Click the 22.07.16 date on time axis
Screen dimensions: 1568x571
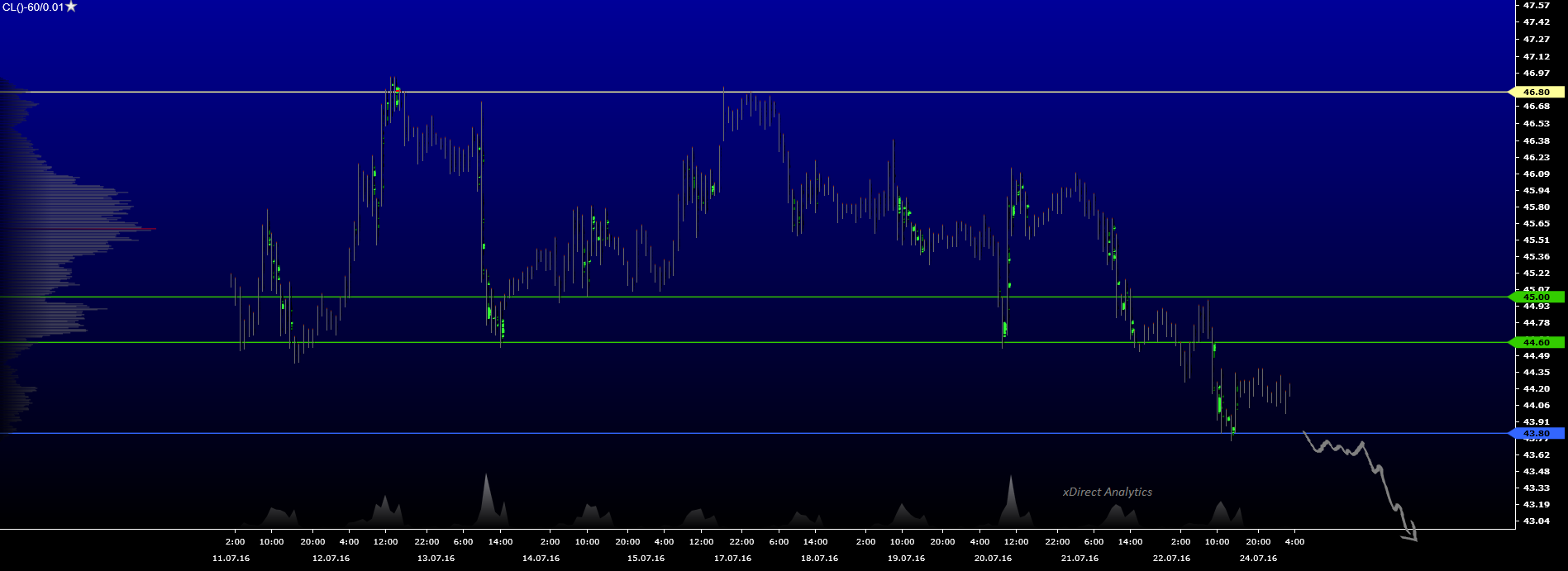1171,559
